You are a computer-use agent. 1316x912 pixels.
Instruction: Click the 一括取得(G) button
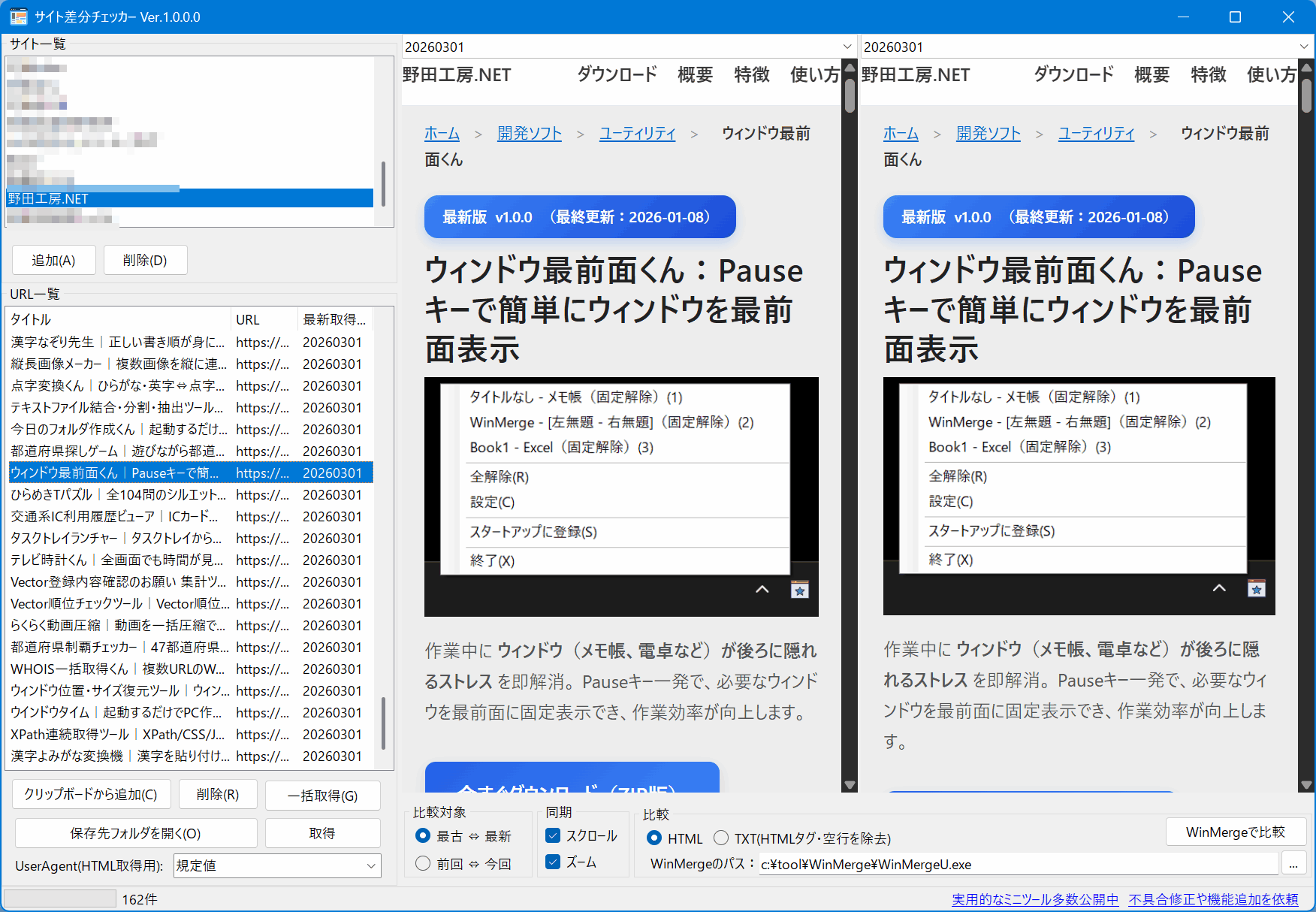click(322, 795)
